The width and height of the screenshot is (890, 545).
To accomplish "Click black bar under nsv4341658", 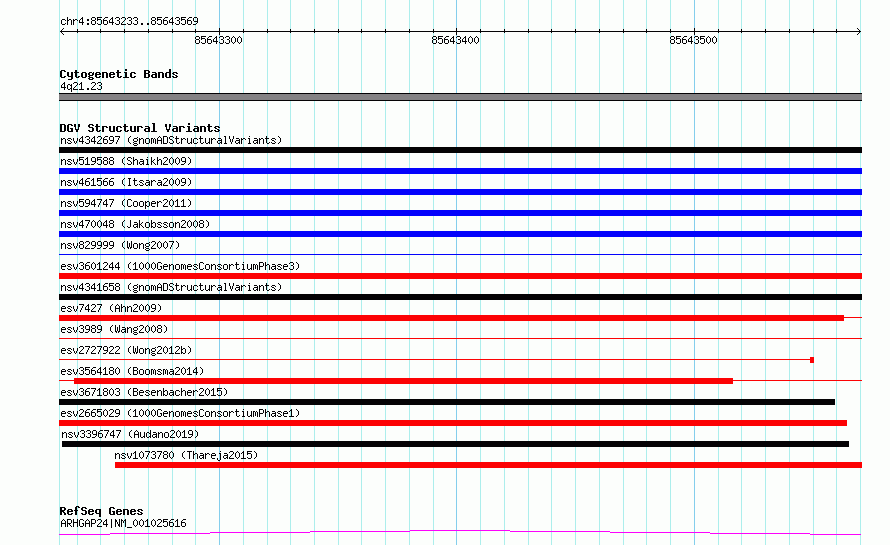I will (460, 297).
